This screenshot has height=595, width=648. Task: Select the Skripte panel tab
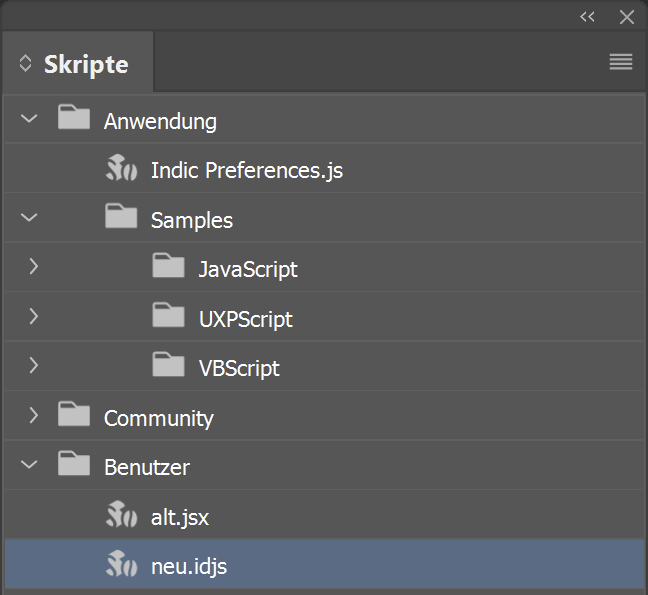pos(78,62)
